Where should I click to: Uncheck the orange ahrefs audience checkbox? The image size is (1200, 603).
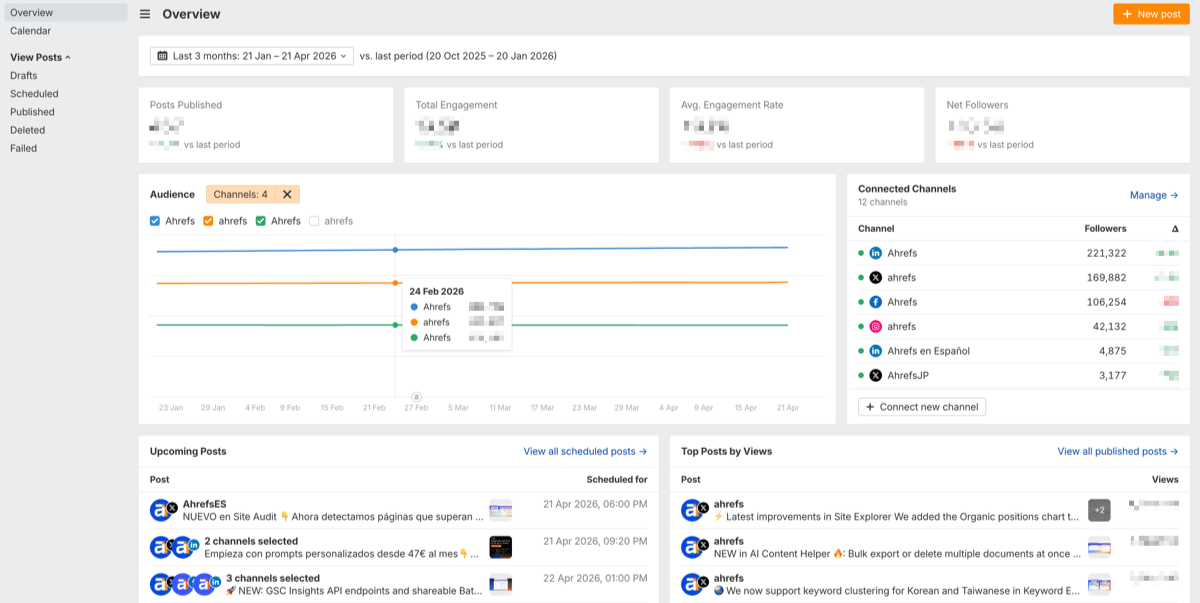pos(208,221)
